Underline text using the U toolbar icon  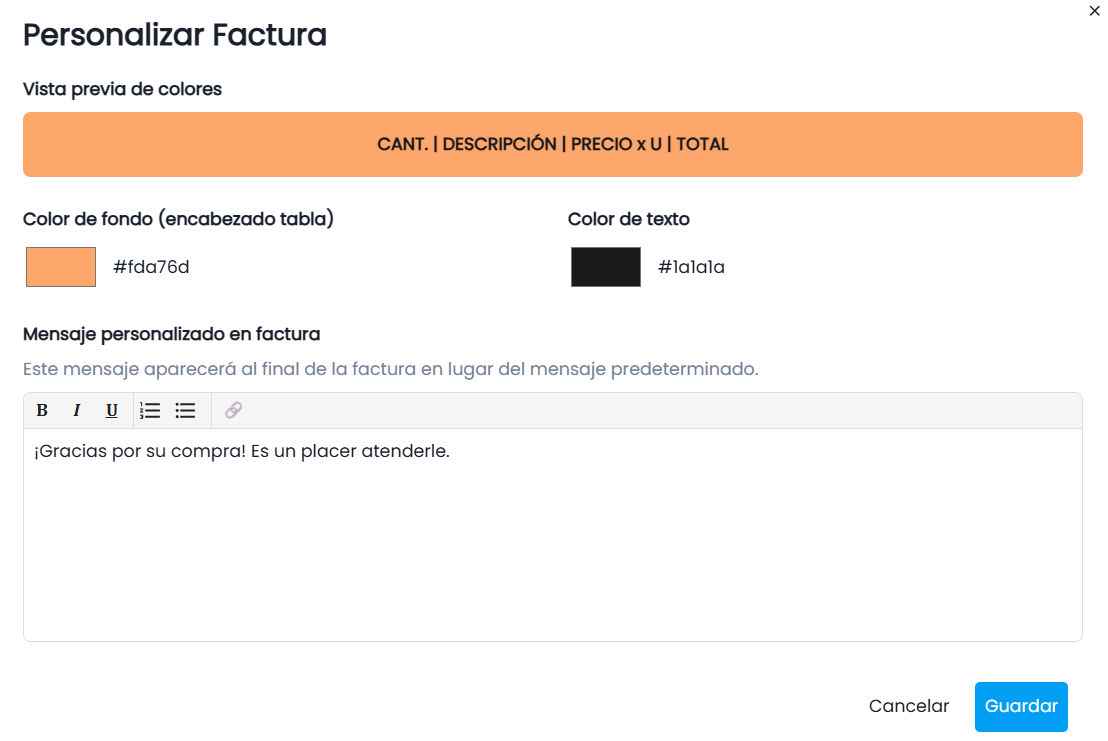(112, 410)
